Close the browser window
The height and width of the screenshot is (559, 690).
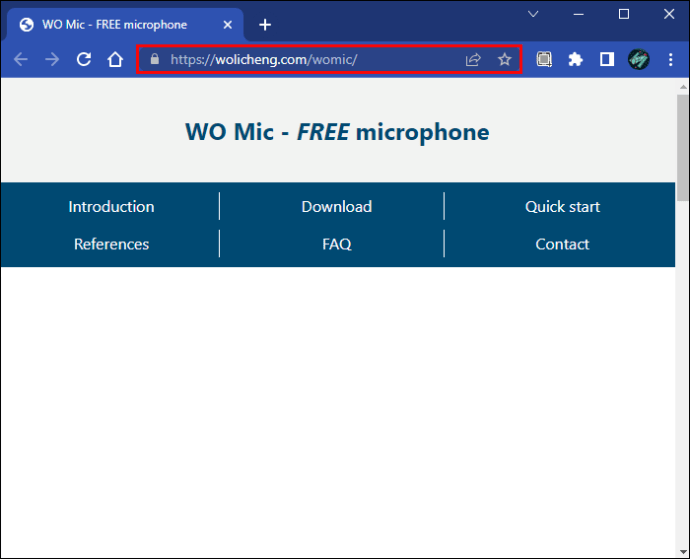pos(669,14)
